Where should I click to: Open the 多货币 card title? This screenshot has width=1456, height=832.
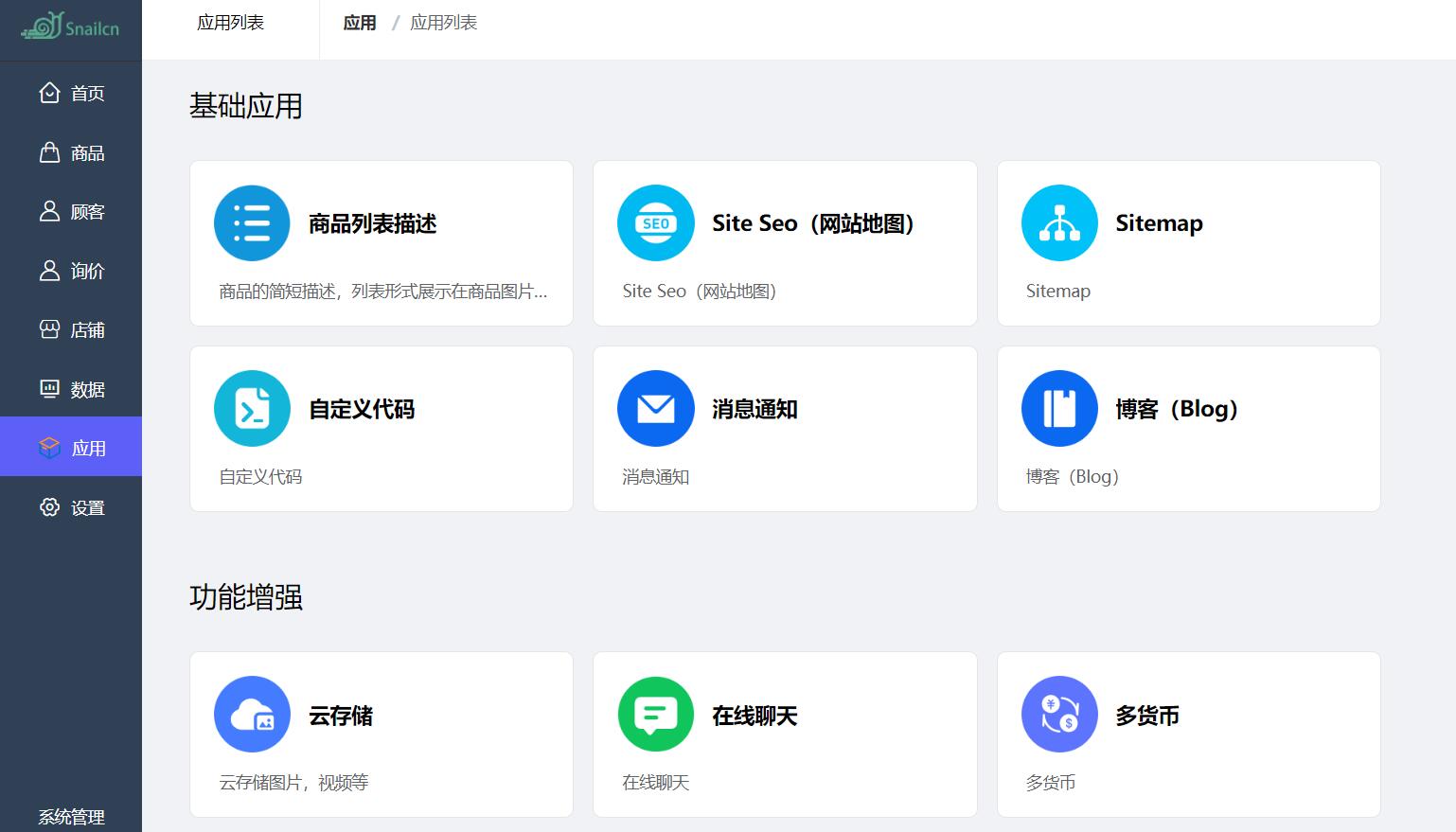(x=1147, y=716)
